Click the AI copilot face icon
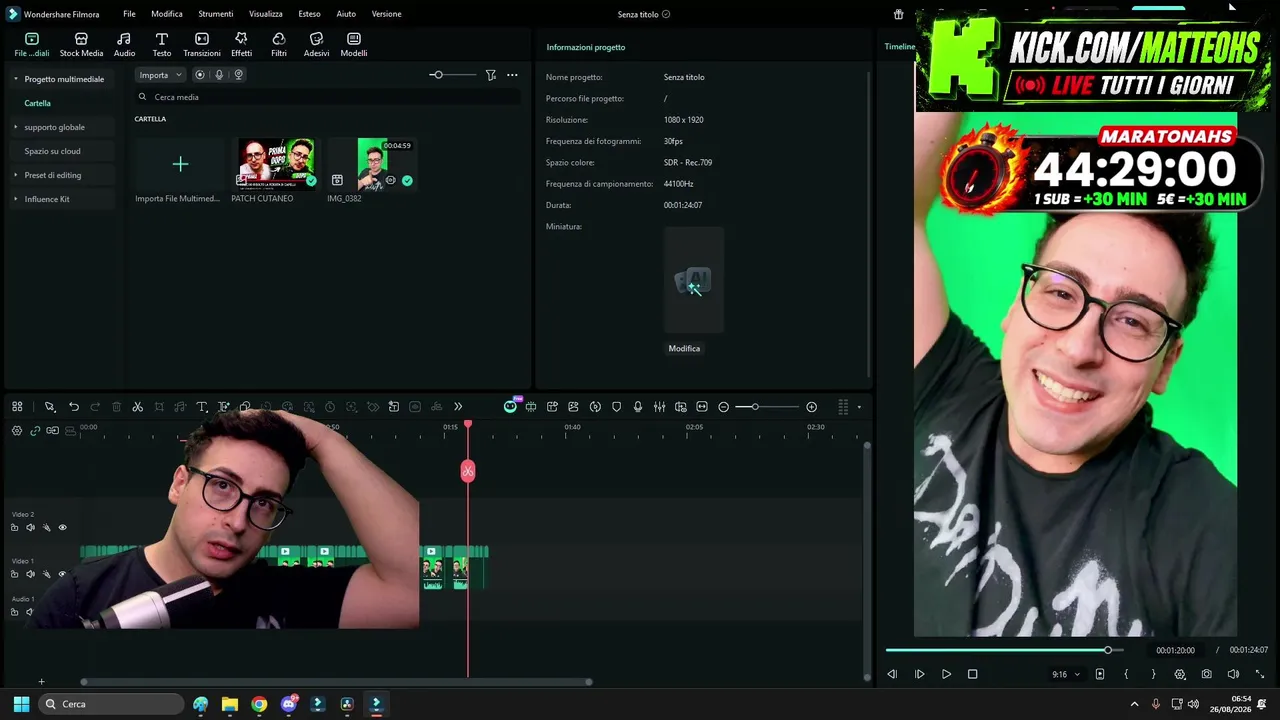Viewport: 1280px width, 720px height. (x=510, y=406)
